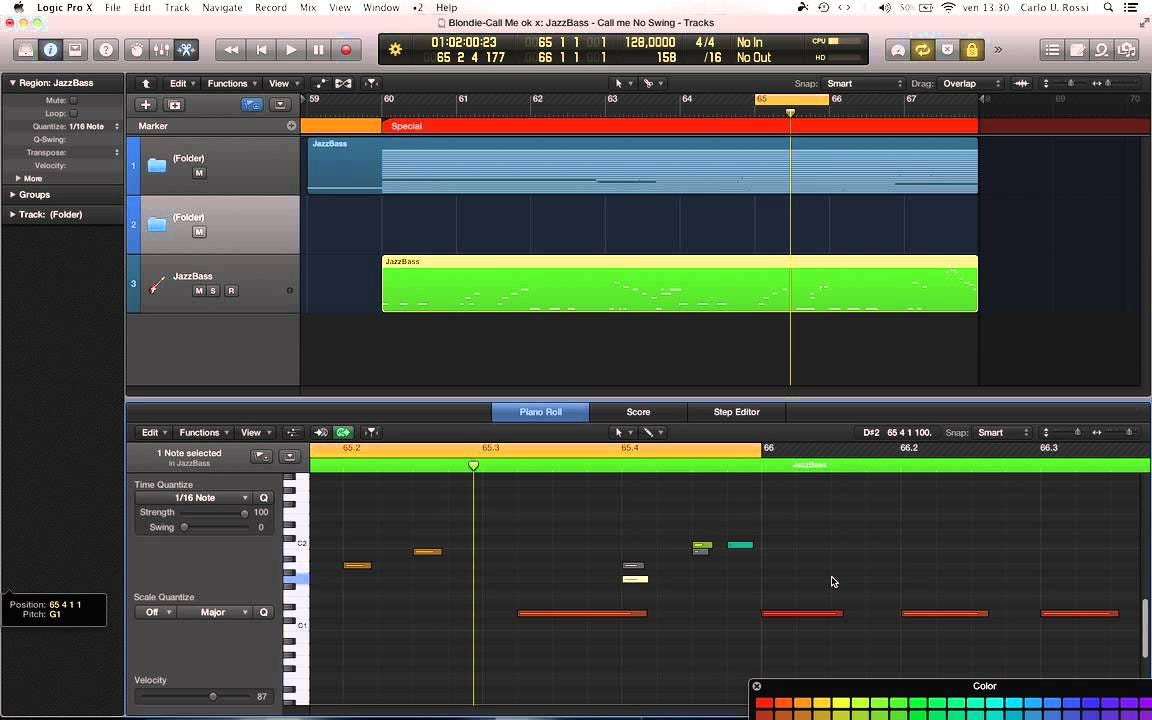
Task: Enable the Mute checkbox in Region inspector
Action: click(x=74, y=101)
